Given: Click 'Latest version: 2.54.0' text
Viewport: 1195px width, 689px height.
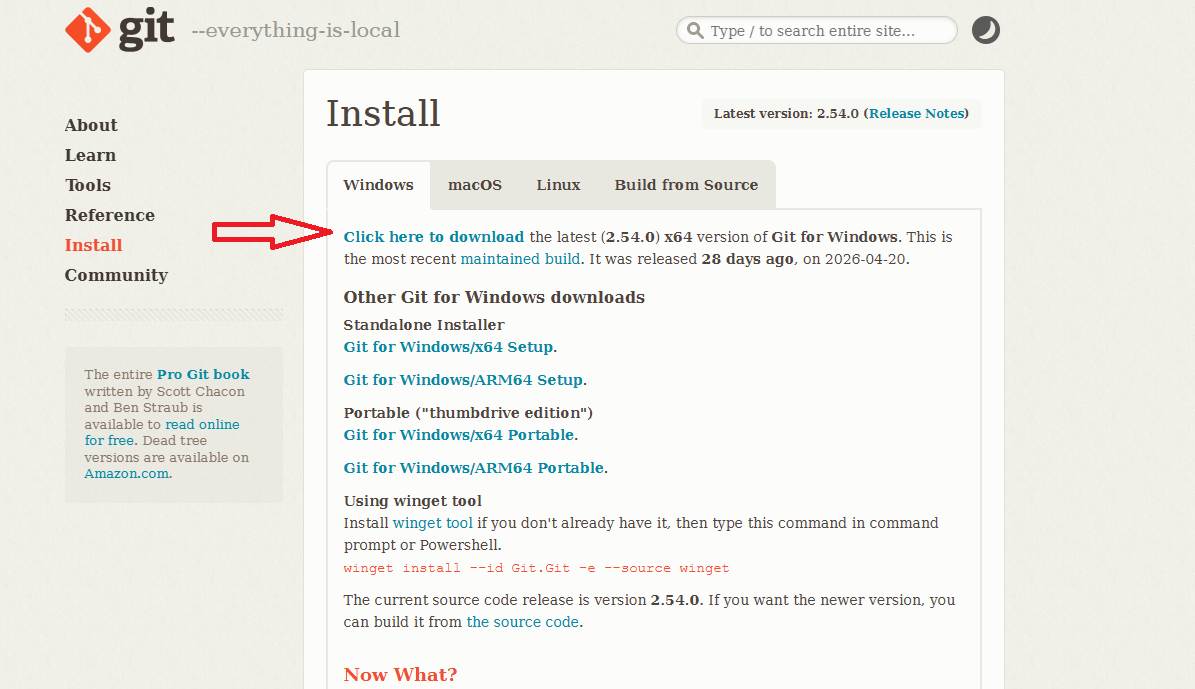Looking at the screenshot, I should (x=786, y=114).
